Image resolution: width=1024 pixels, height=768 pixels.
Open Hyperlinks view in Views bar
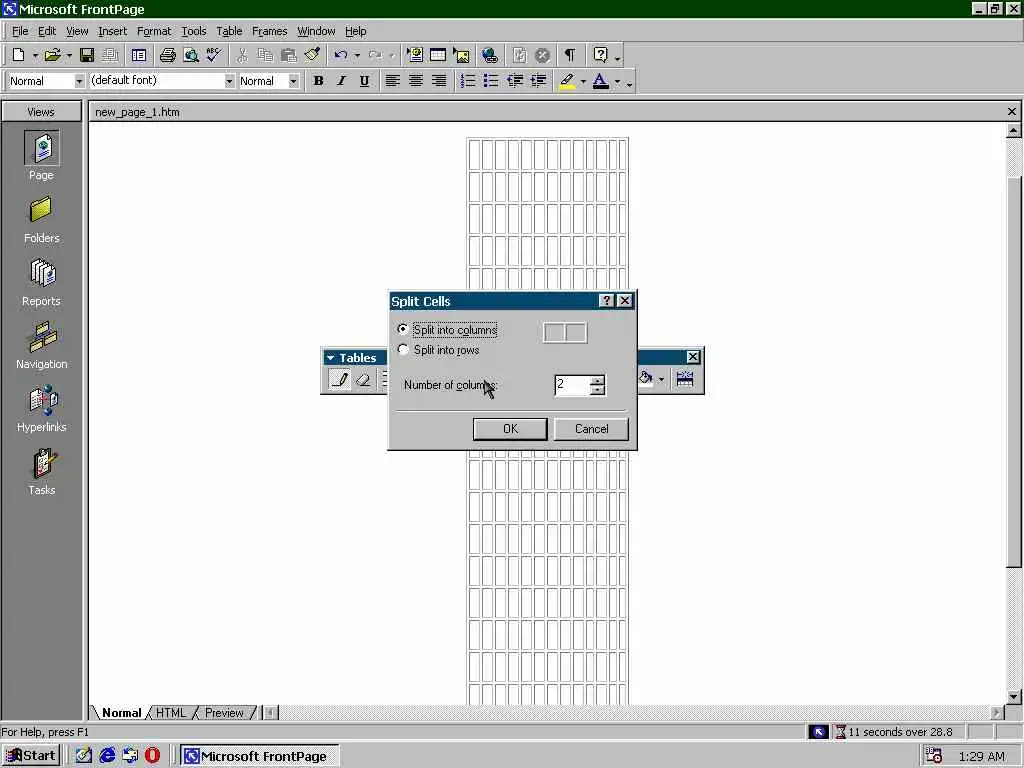(41, 409)
